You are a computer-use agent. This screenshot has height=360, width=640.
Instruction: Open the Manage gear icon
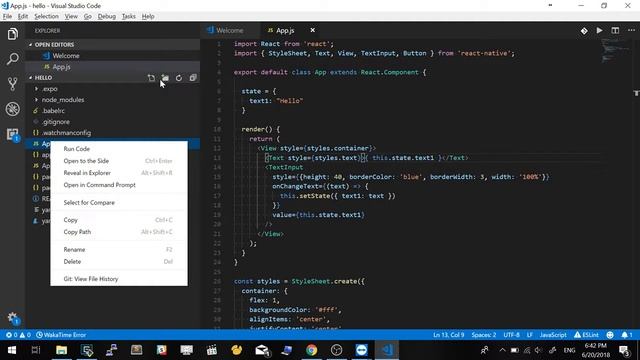pyautogui.click(x=13, y=318)
